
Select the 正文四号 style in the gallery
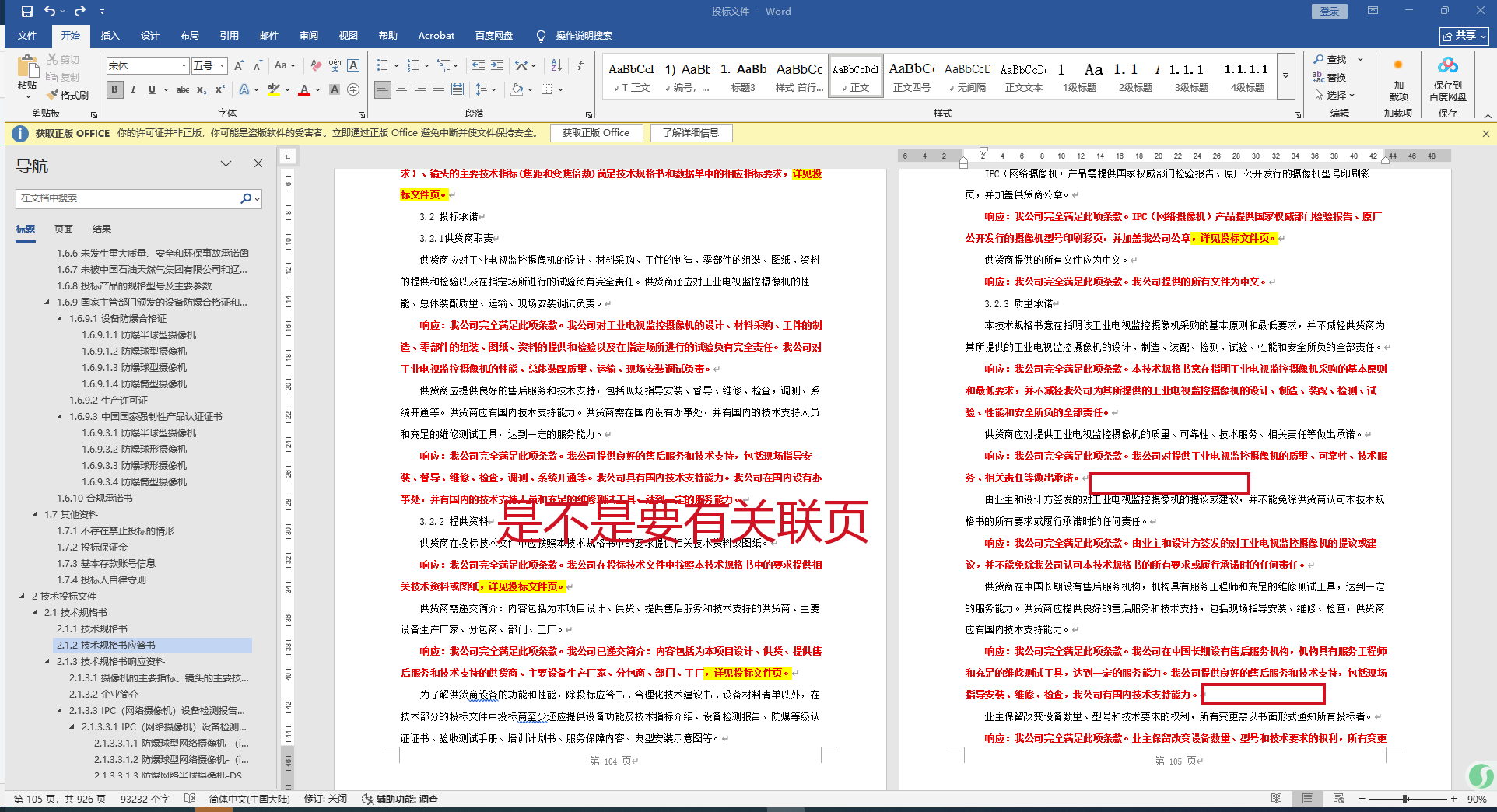pos(912,76)
